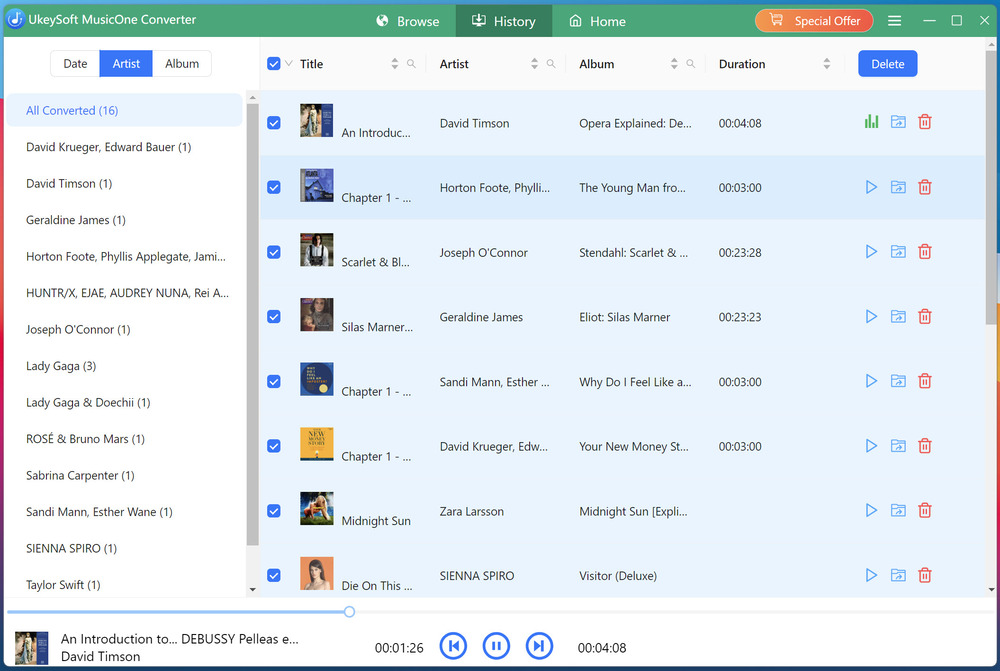Uncheck the Die On This... track checkbox
1000x671 pixels.
coord(274,576)
